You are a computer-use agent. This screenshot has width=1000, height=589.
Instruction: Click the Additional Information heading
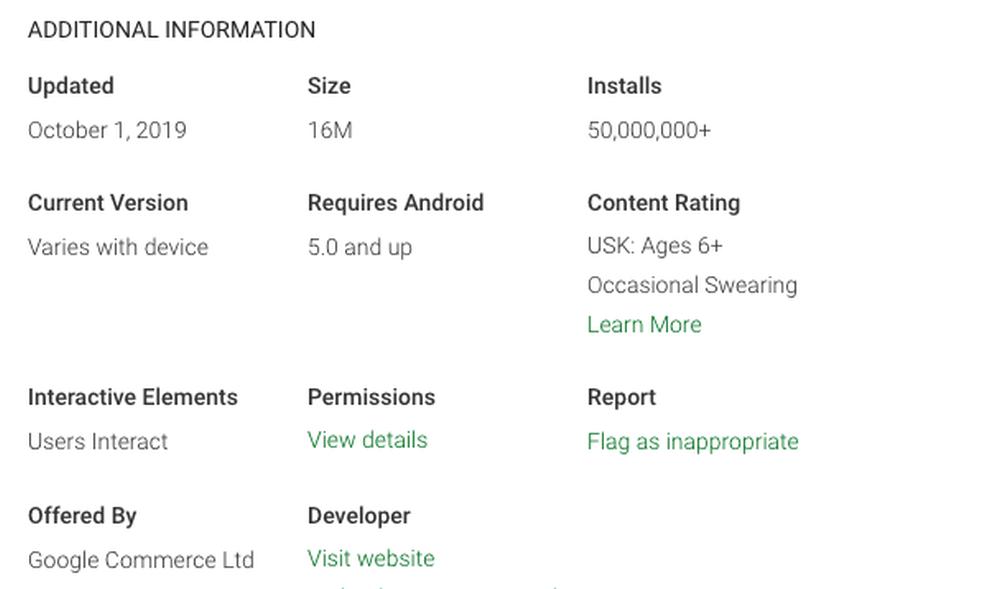(171, 30)
